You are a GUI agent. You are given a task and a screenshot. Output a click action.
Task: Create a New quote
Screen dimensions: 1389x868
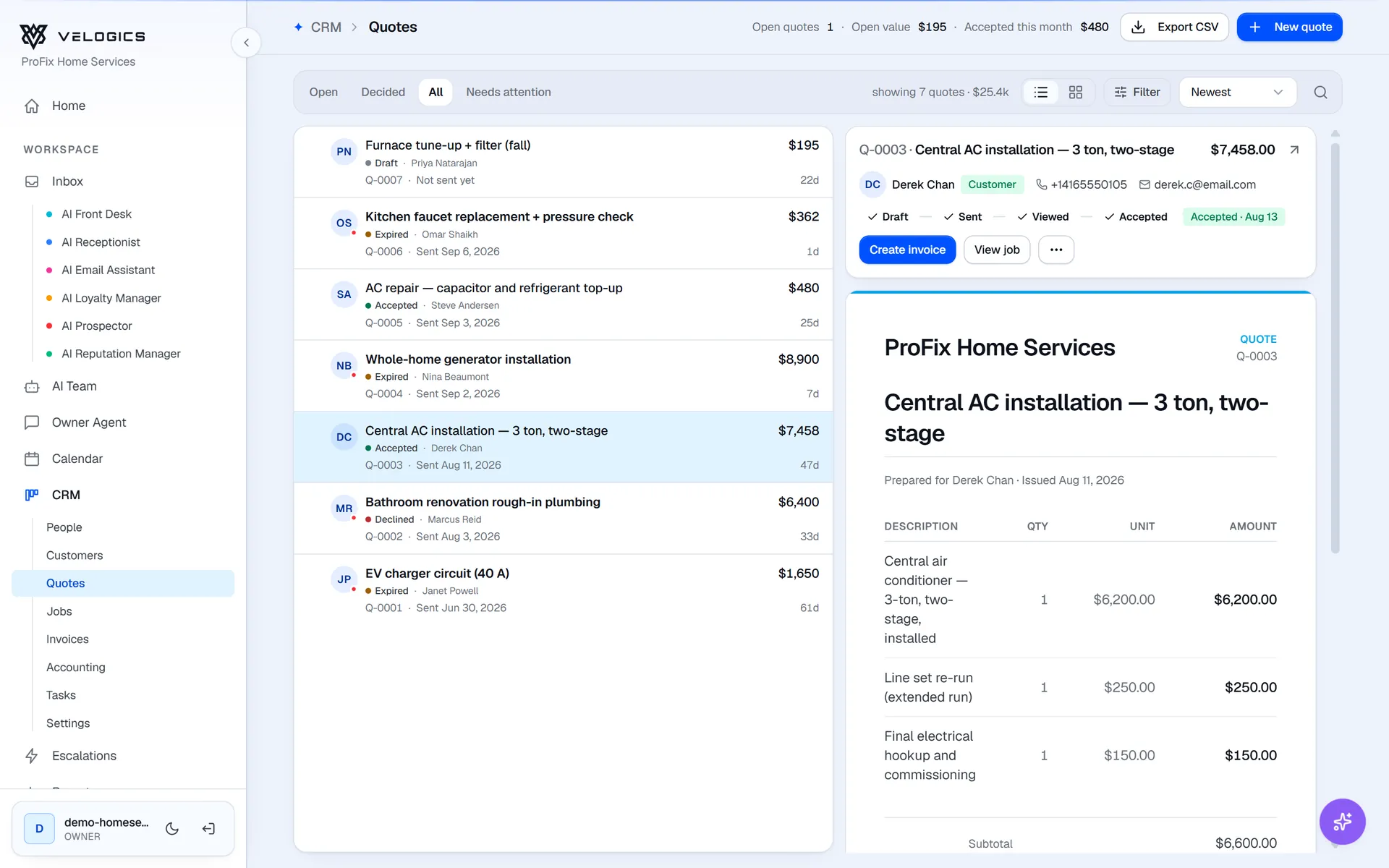(1289, 27)
